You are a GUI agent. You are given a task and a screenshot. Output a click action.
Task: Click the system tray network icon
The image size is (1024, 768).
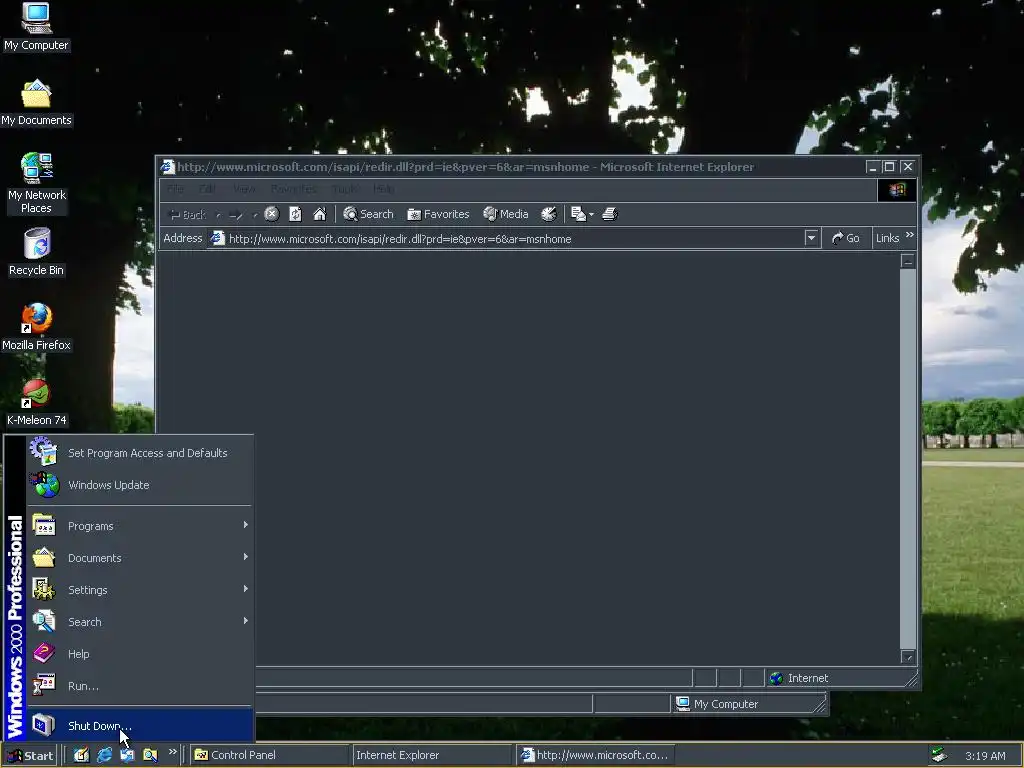pyautogui.click(x=939, y=755)
